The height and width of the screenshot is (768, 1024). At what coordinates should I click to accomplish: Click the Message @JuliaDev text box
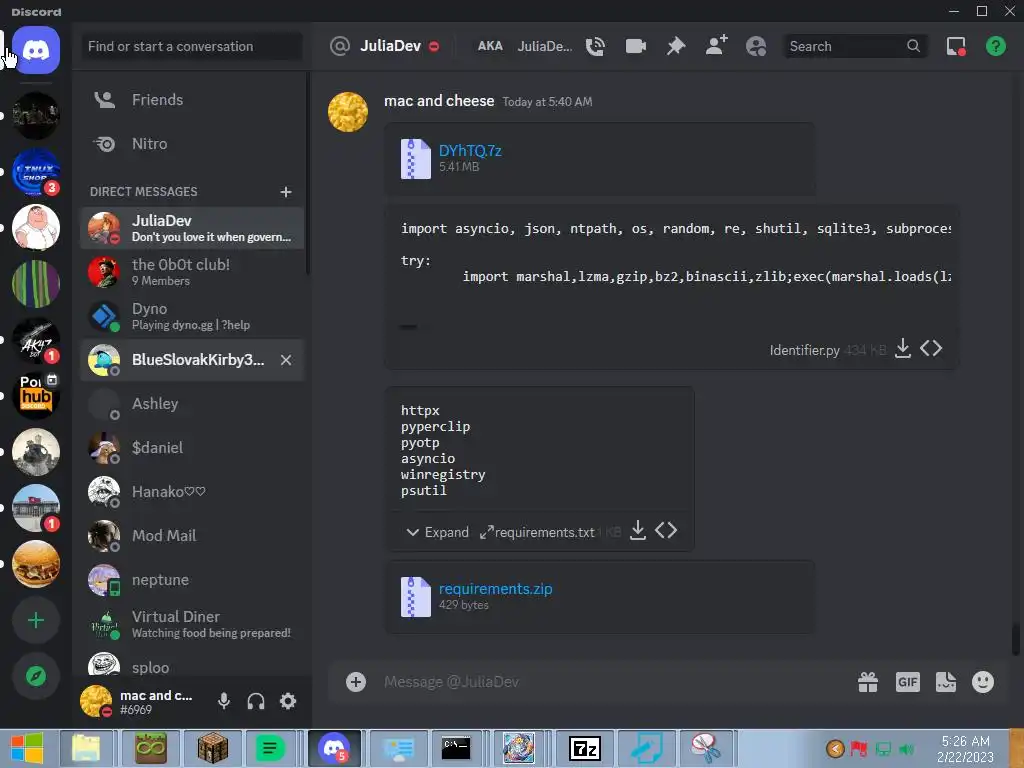(x=614, y=682)
